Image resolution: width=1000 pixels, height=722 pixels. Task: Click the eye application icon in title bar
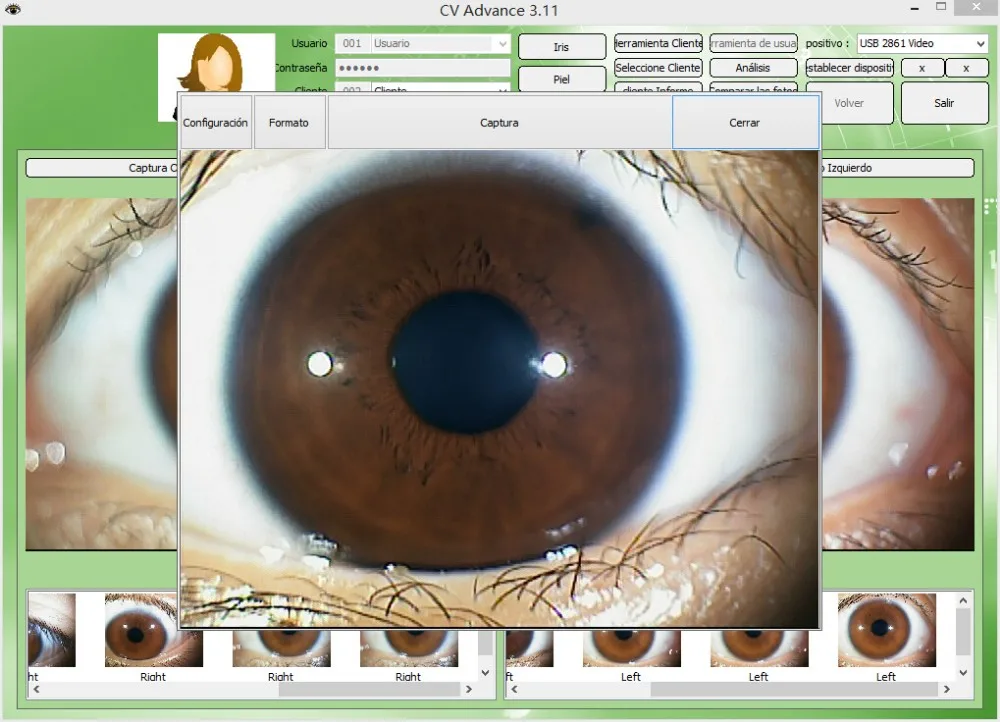tap(13, 10)
